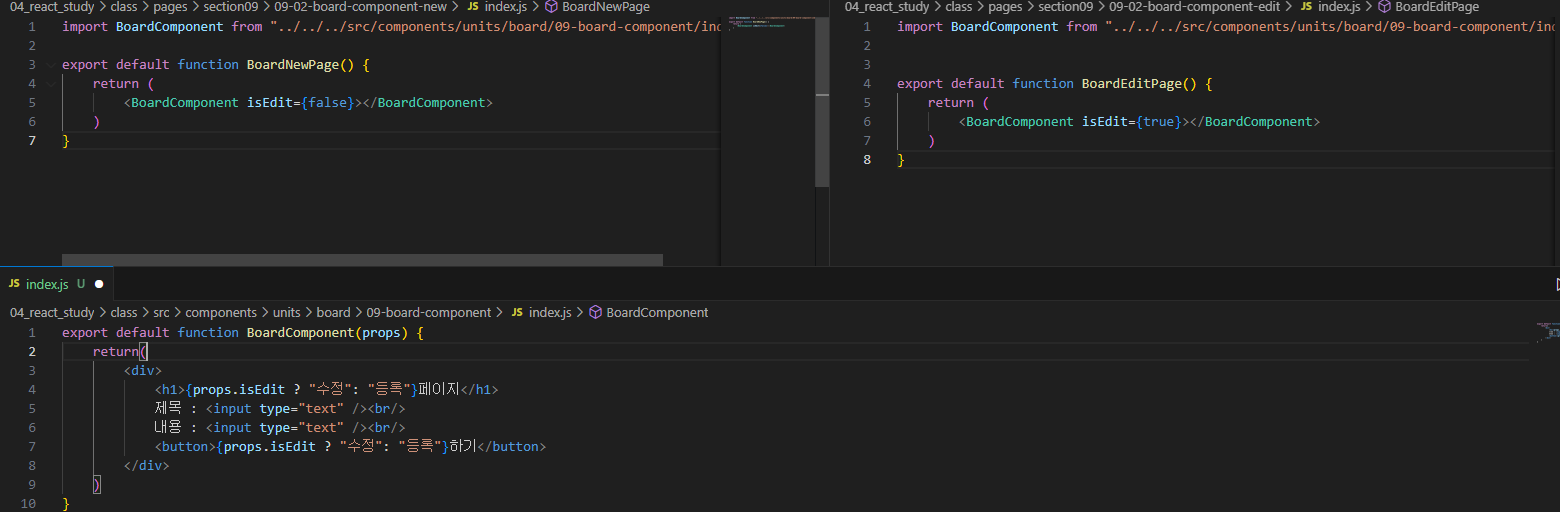Click line number 8 in BoardEditPage editor
The image size is (1560, 512).
867,160
